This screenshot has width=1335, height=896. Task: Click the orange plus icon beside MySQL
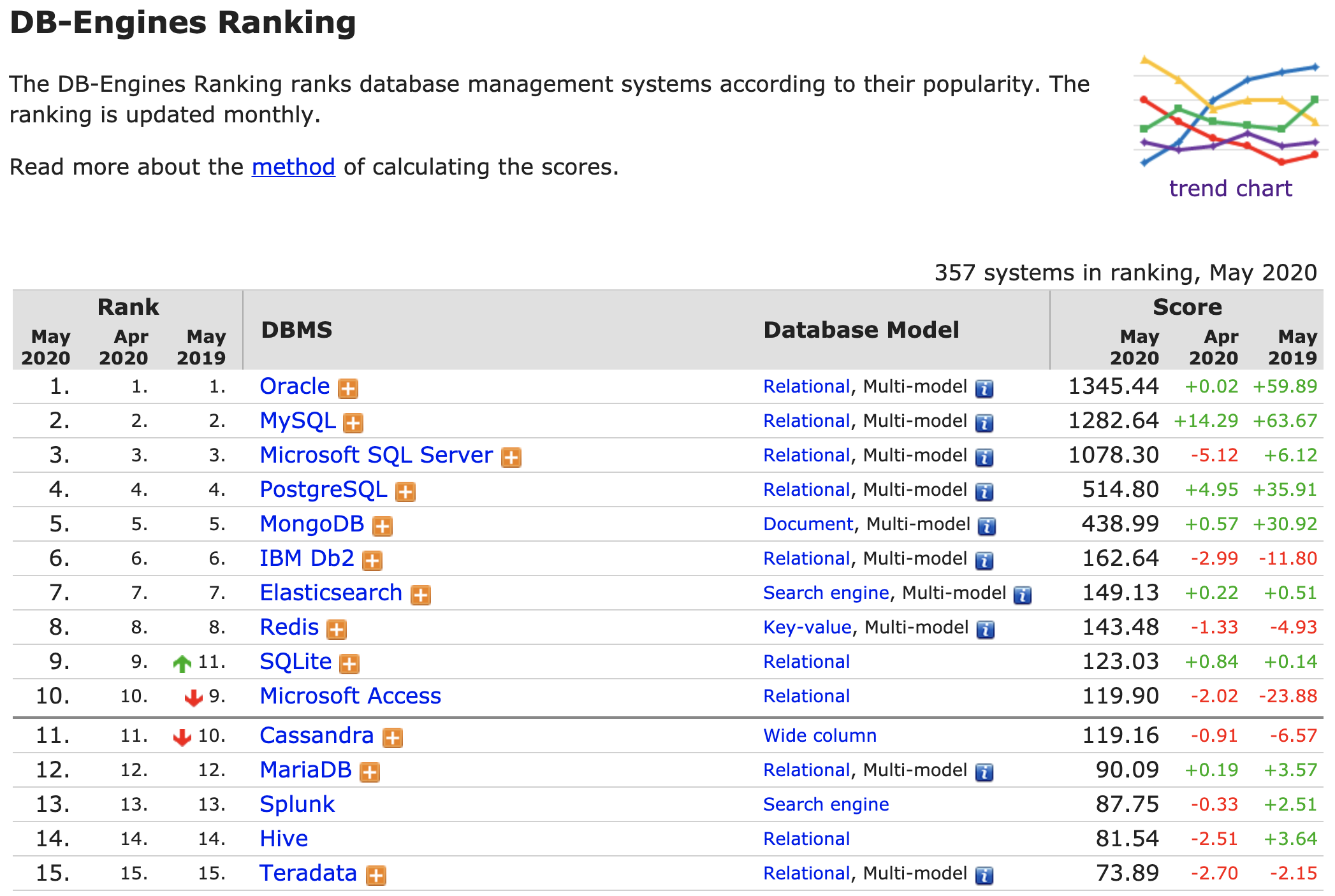tap(353, 423)
